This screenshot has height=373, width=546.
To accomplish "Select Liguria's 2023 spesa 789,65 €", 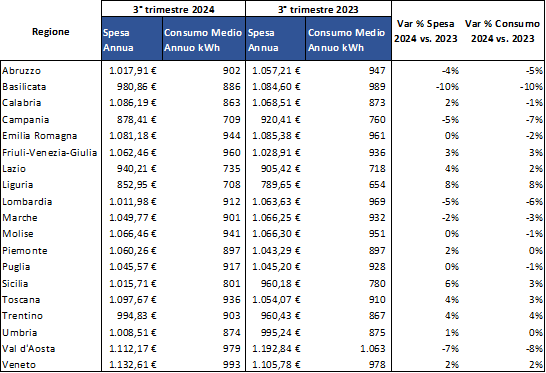I will [x=281, y=185].
